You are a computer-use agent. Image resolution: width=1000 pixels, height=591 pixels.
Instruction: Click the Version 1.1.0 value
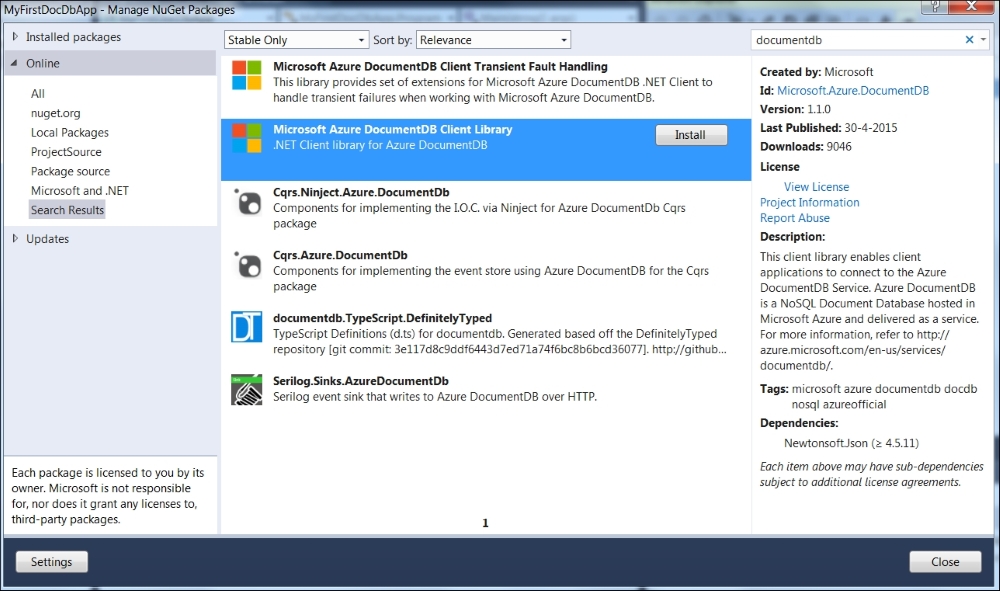[819, 109]
